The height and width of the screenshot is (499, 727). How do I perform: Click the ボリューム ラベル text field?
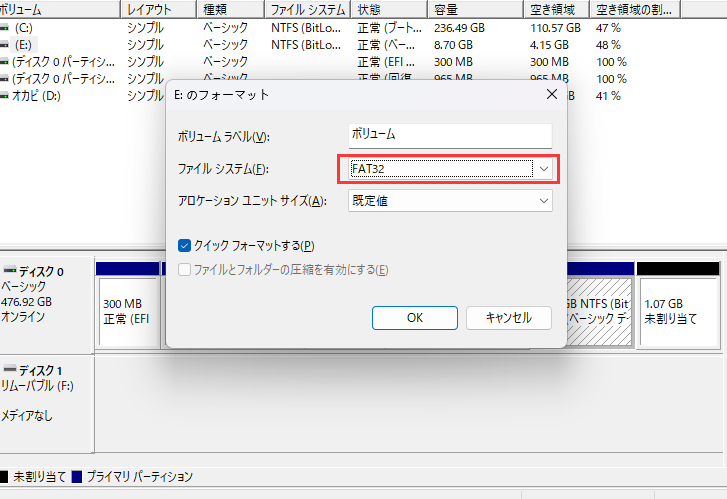[450, 135]
